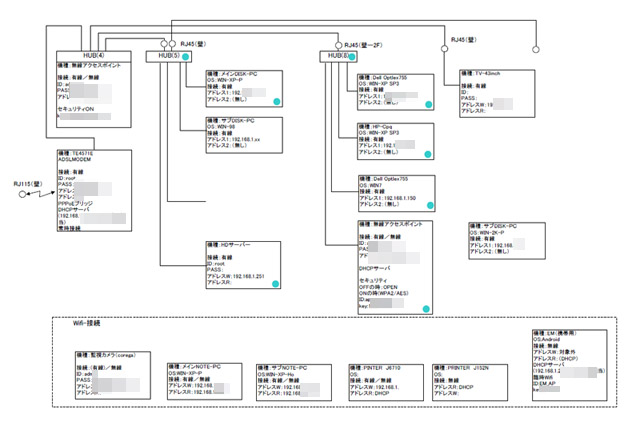The width and height of the screenshot is (640, 426).
Task: Select the TE4571E ADSL MODEM box
Action: point(94,191)
